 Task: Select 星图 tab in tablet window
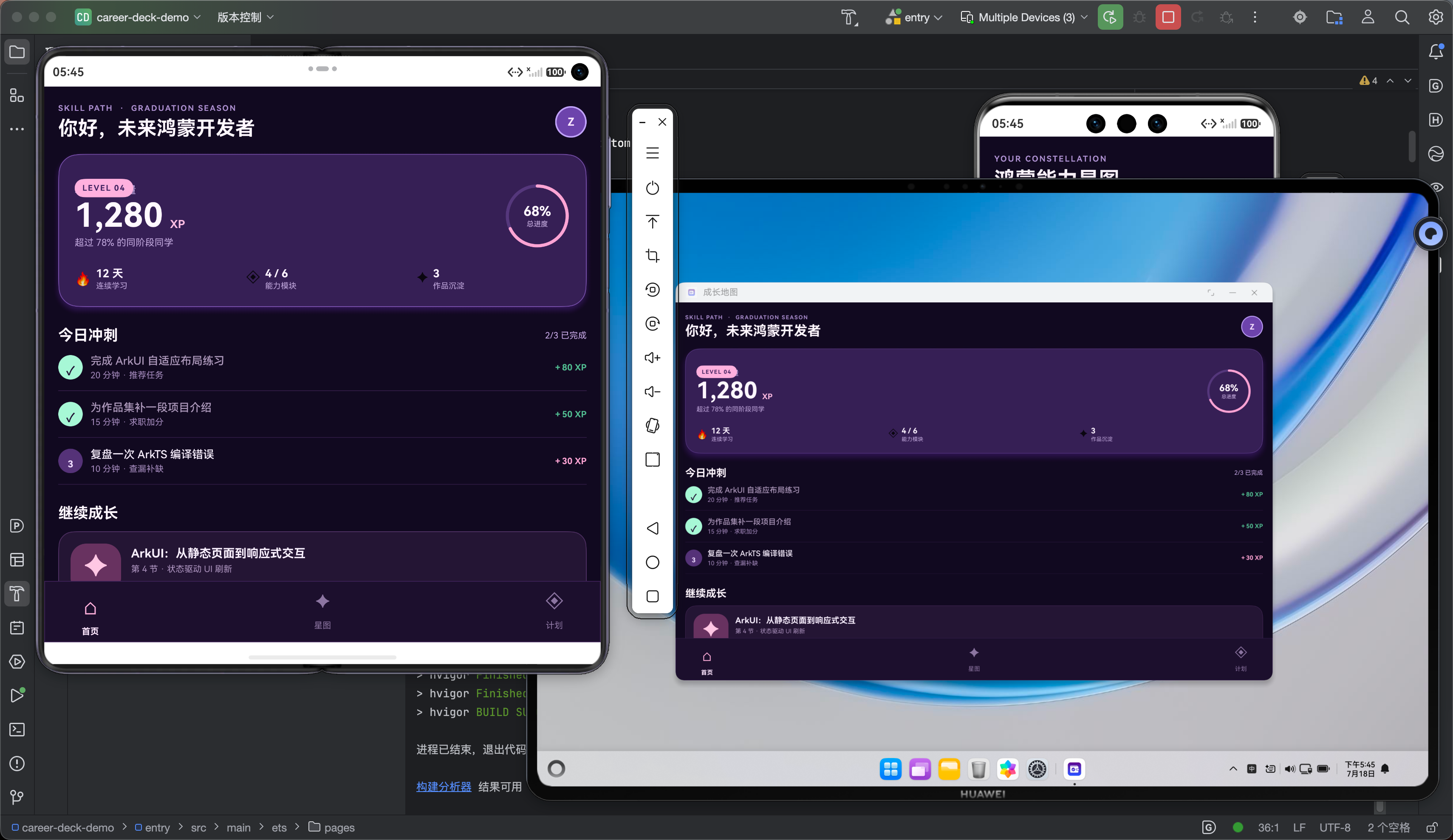tap(974, 659)
